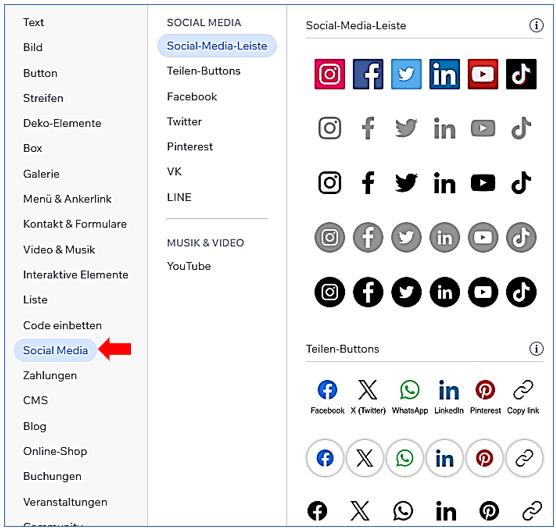Pick the grey circle Instagram icon
This screenshot has height=531, width=556.
tap(329, 237)
